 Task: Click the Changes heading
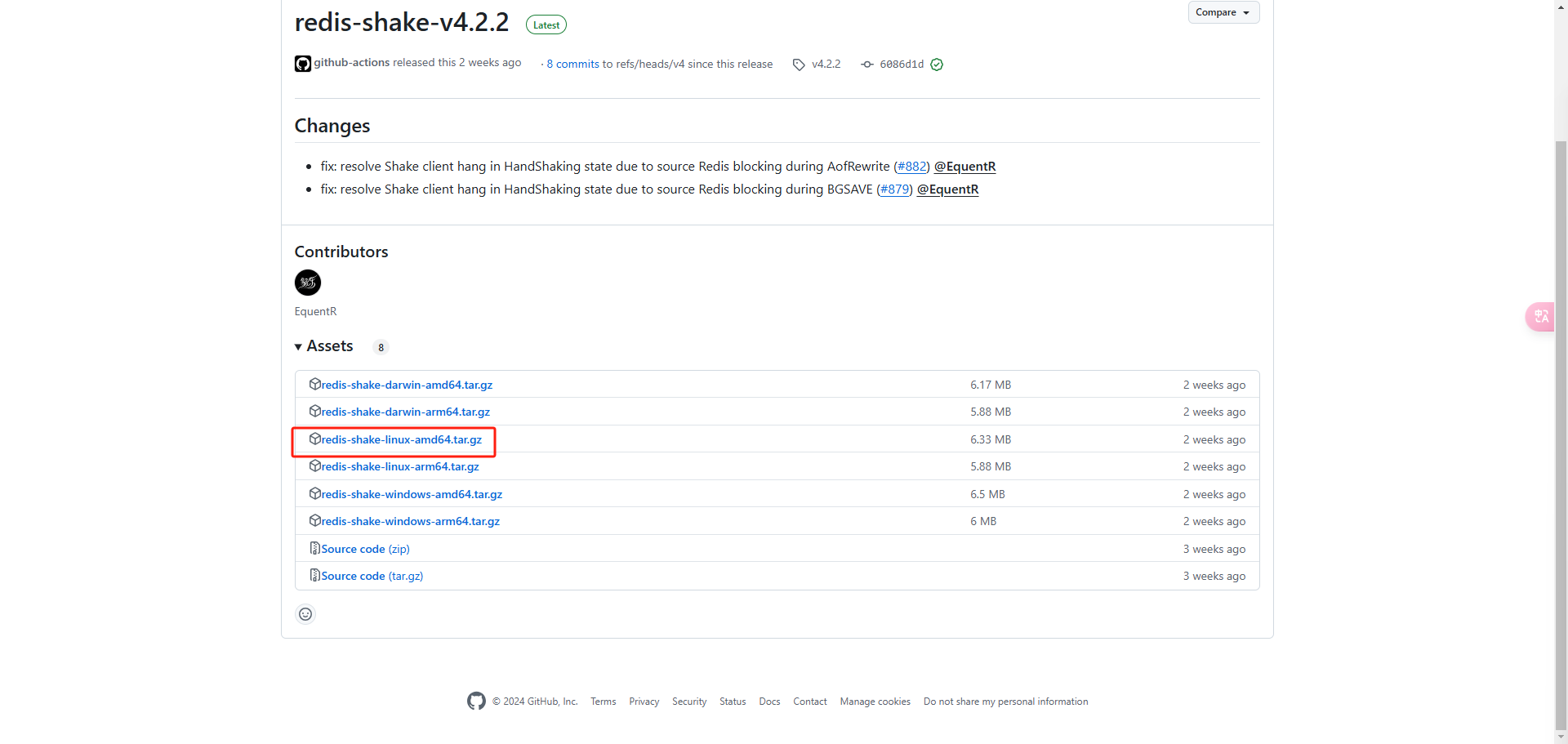pos(332,126)
